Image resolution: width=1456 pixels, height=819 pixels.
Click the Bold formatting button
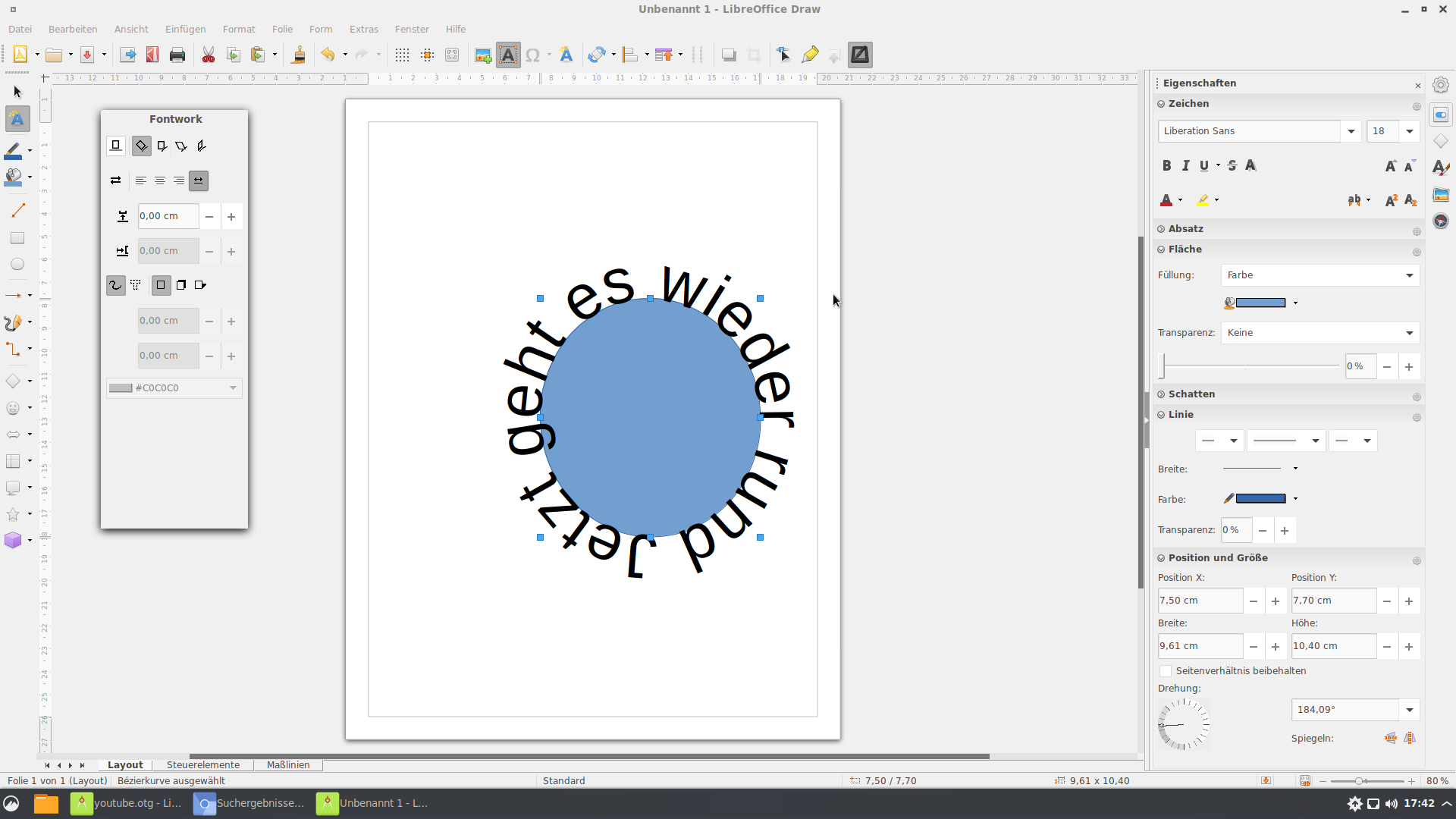[1166, 165]
